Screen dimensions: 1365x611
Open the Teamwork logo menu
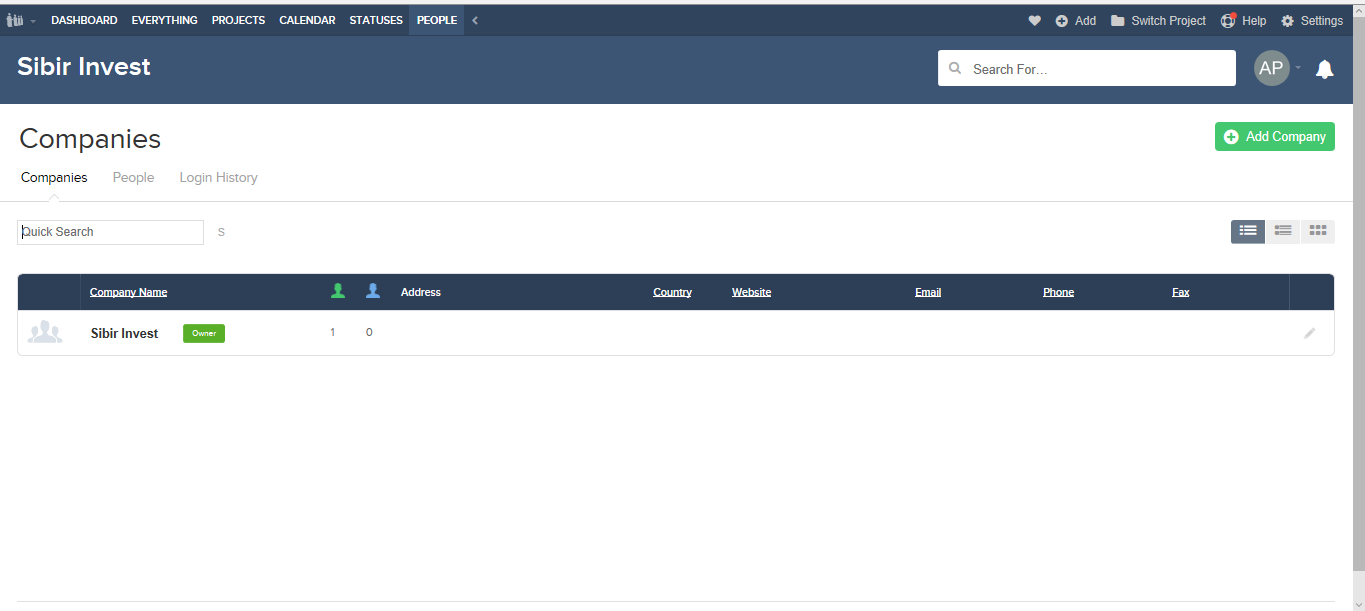tap(21, 20)
